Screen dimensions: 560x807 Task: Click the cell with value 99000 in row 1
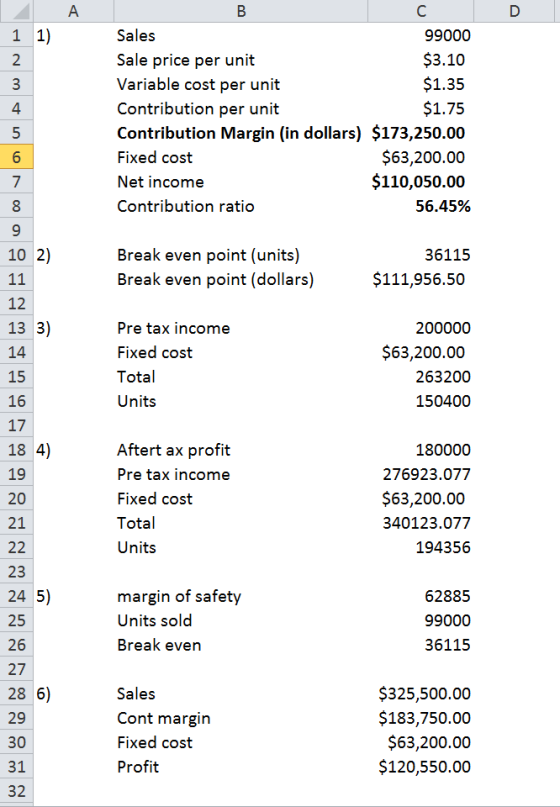(x=421, y=36)
